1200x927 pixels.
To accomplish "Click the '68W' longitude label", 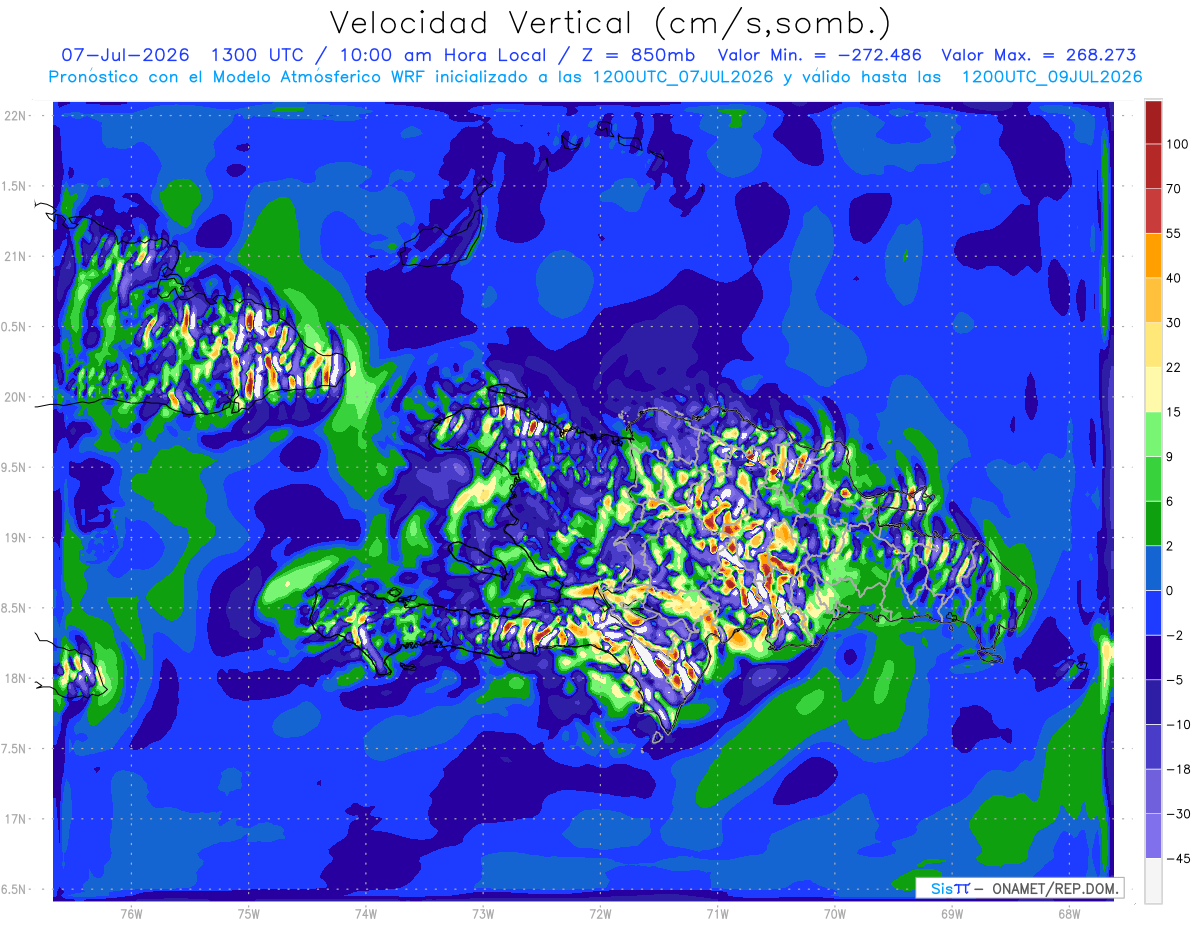I will click(x=1068, y=914).
